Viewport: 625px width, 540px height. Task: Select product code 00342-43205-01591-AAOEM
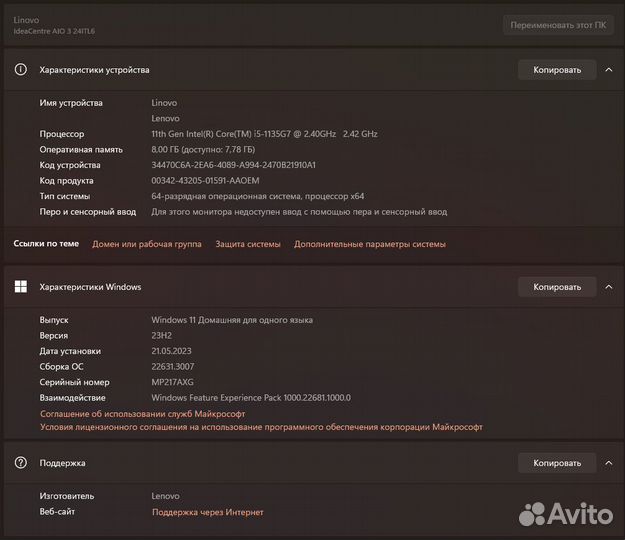205,181
